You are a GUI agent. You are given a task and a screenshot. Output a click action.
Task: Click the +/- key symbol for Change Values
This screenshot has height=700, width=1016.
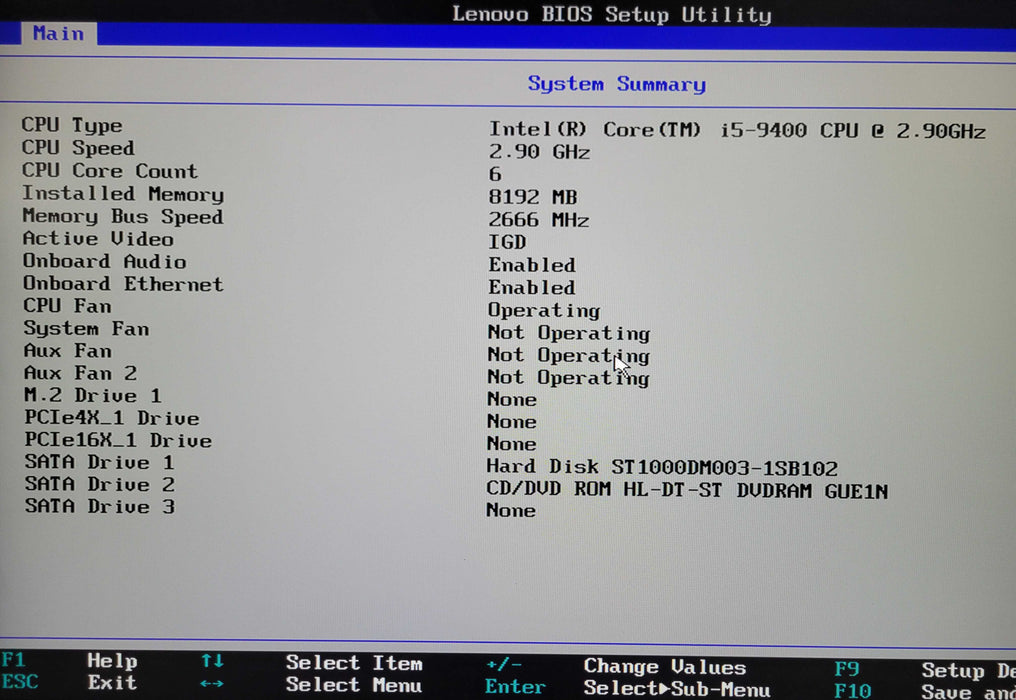tap(504, 664)
